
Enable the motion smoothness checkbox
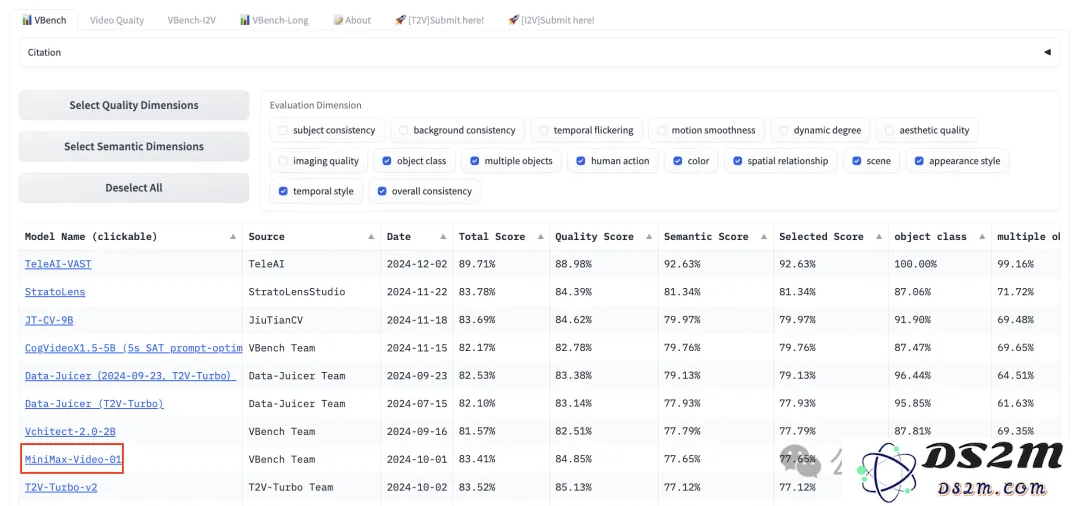click(662, 130)
